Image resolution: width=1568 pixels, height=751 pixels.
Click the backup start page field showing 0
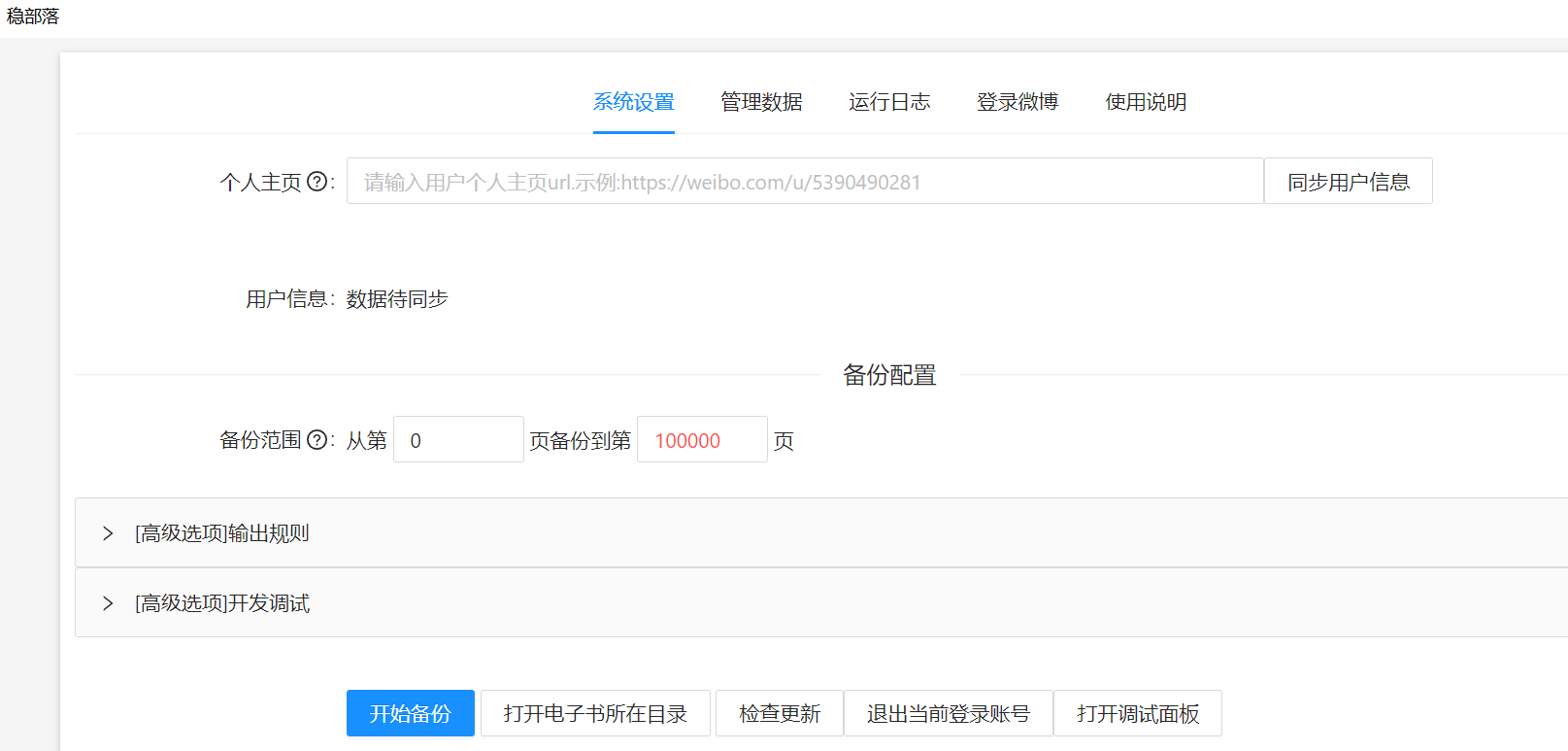click(x=458, y=440)
